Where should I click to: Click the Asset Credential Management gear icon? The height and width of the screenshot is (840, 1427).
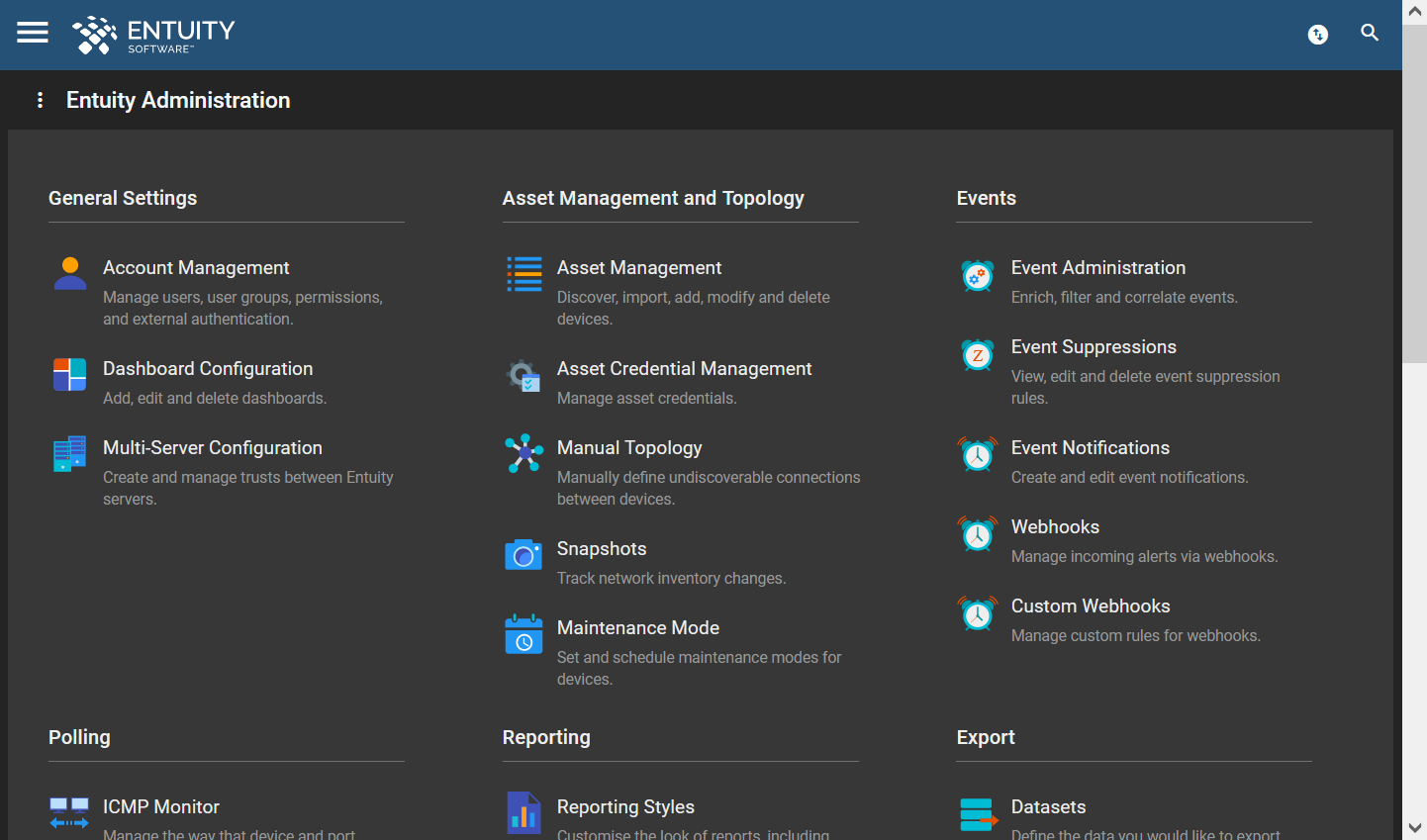[x=524, y=375]
